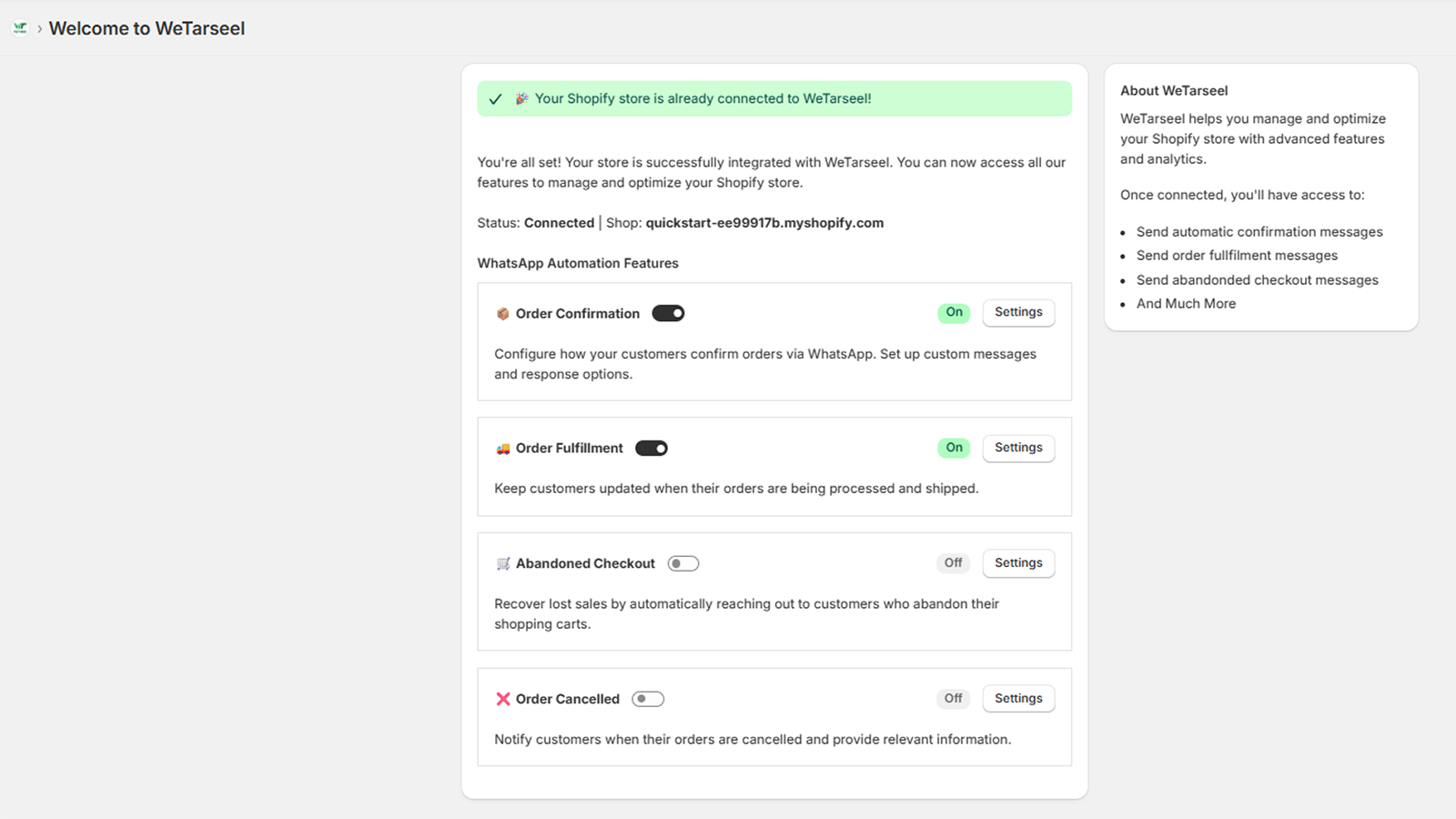Disable the Order Fulfillment switch
This screenshot has width=1456, height=819.
pos(652,448)
